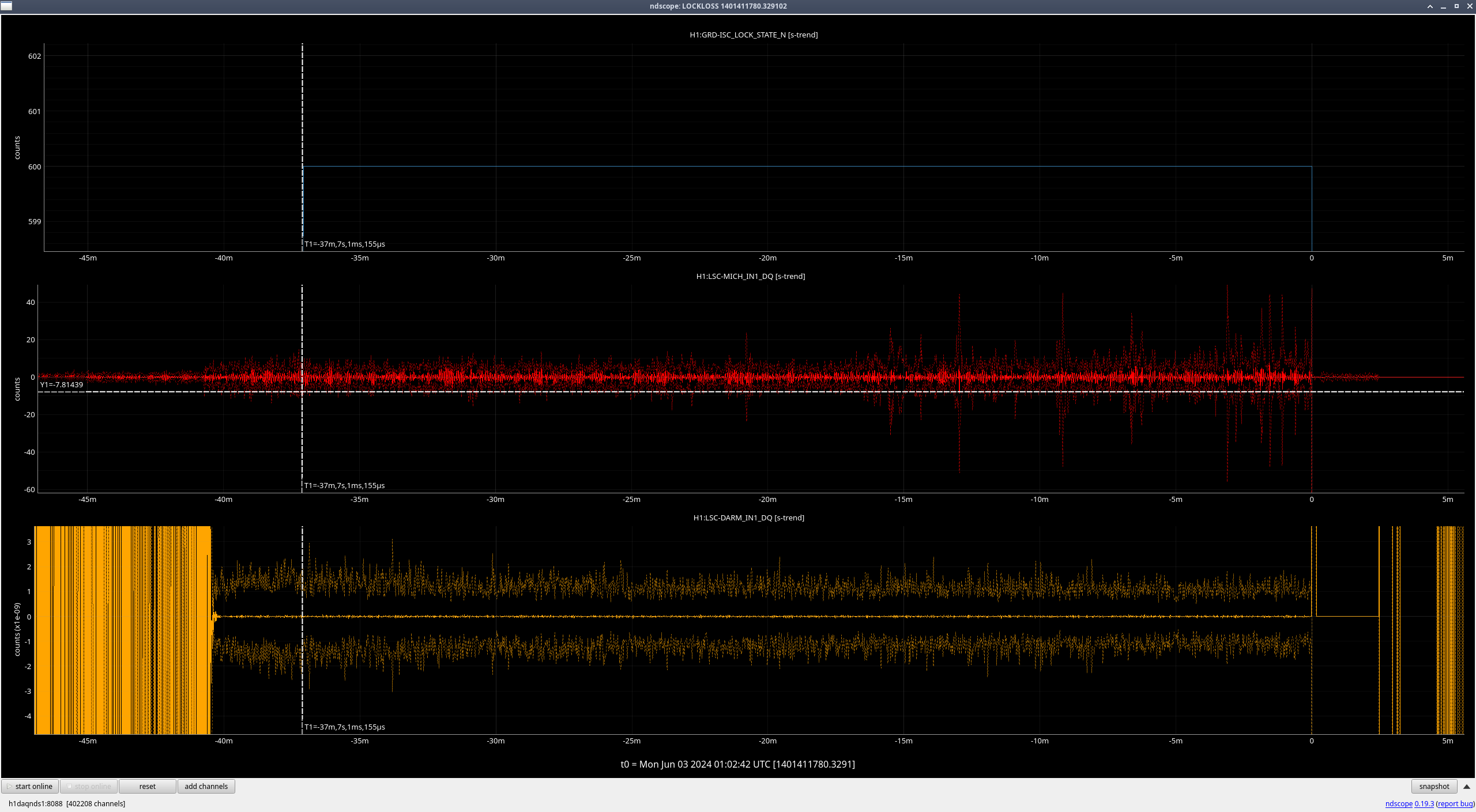Open the window menu icon at top-left
Viewport: 1476px width, 812px height.
[6, 6]
